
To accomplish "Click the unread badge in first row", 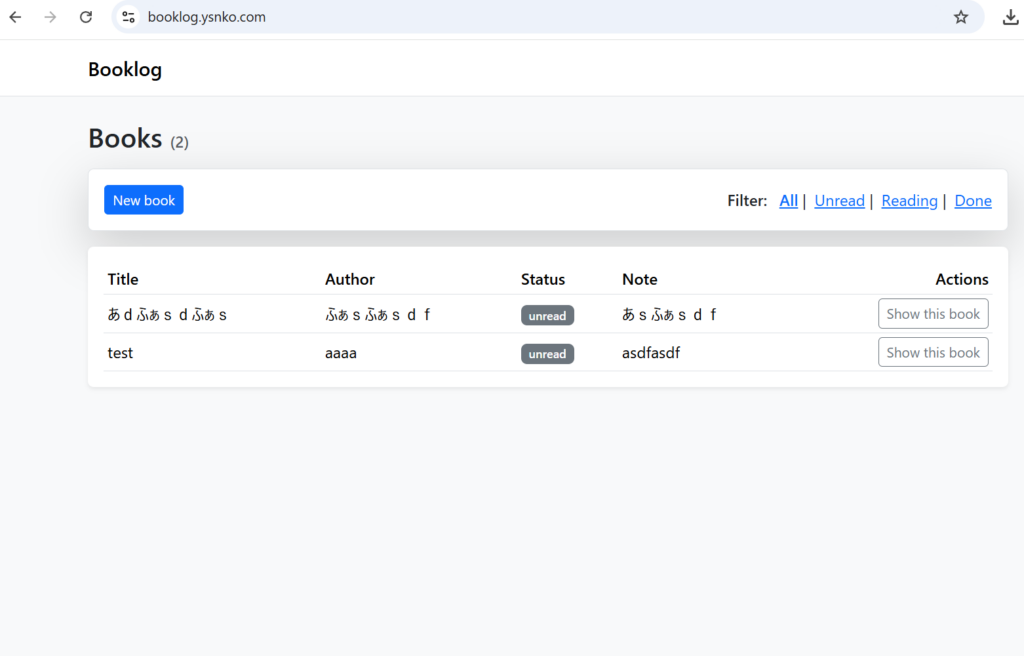I will 547,316.
